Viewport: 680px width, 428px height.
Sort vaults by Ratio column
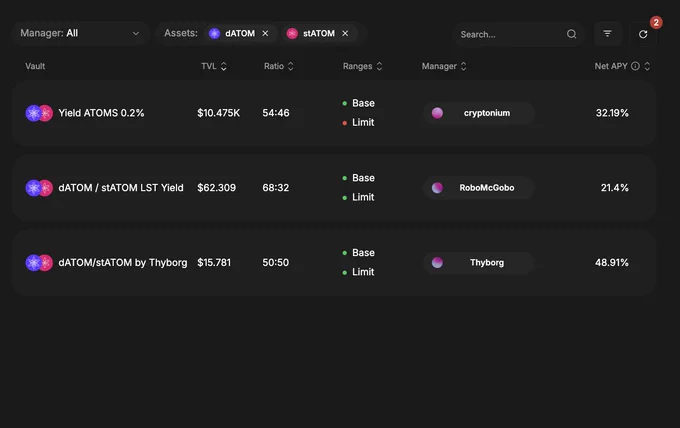click(x=279, y=66)
